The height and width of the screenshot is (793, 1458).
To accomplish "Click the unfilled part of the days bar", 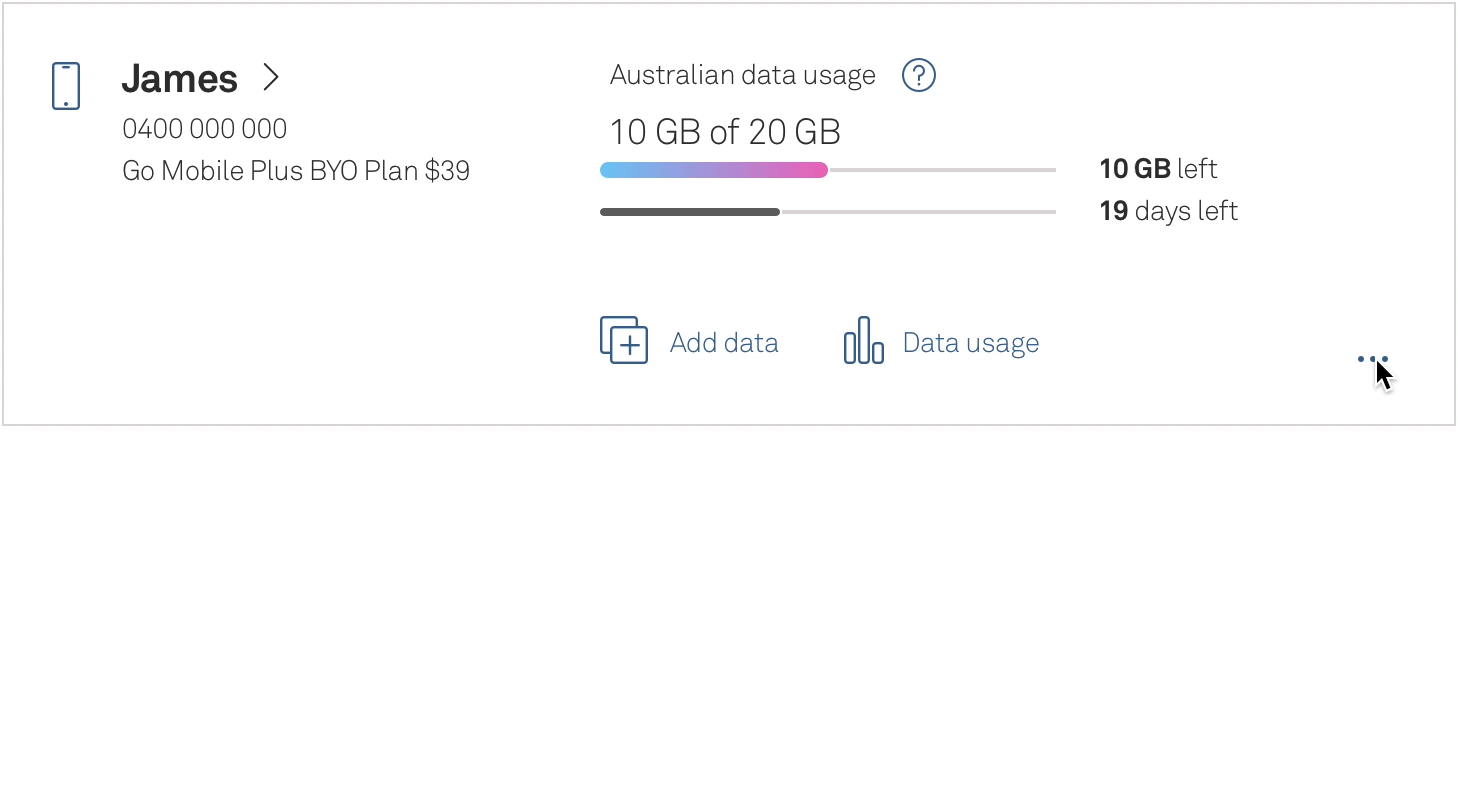I will coord(918,212).
